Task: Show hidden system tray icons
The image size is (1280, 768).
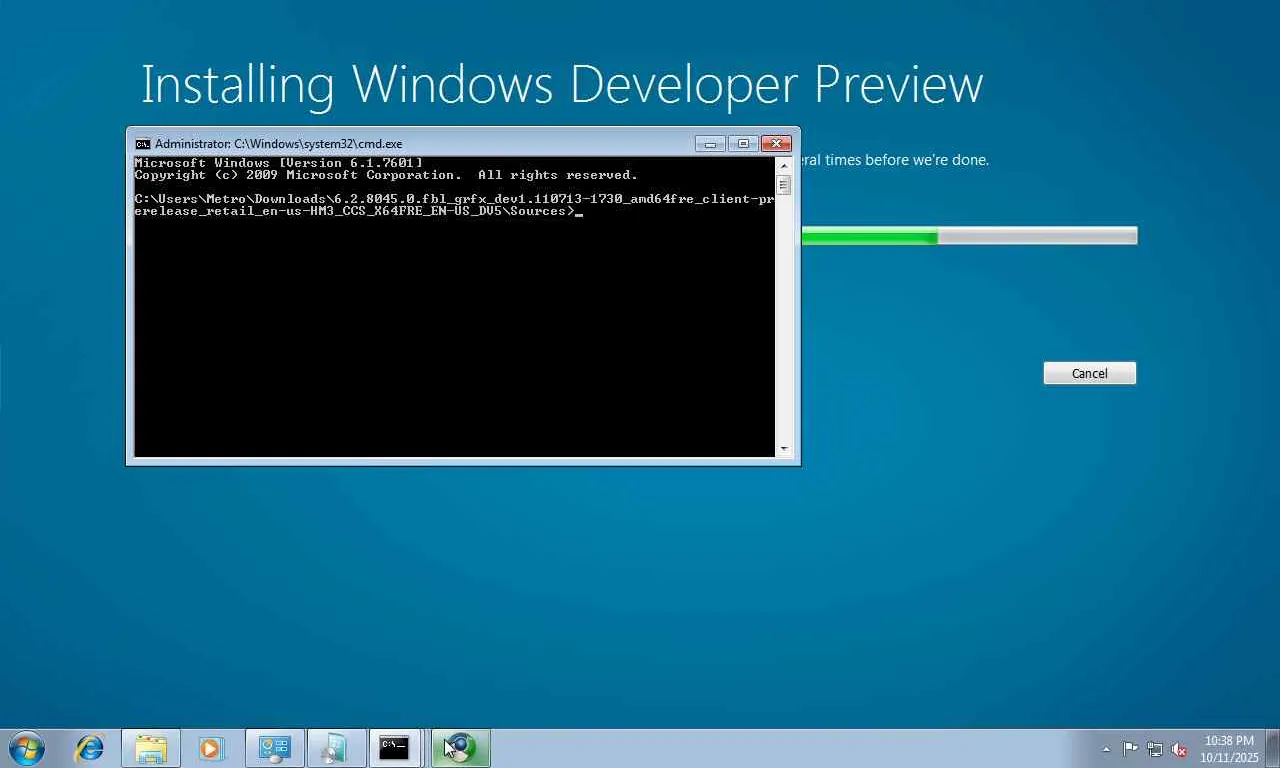Action: click(x=1106, y=749)
